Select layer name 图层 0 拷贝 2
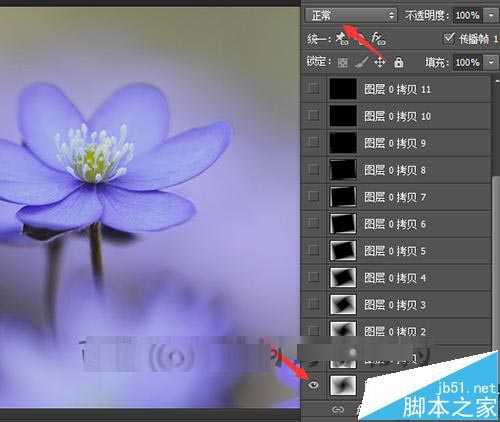Image resolution: width=500 pixels, height=422 pixels. 395,331
